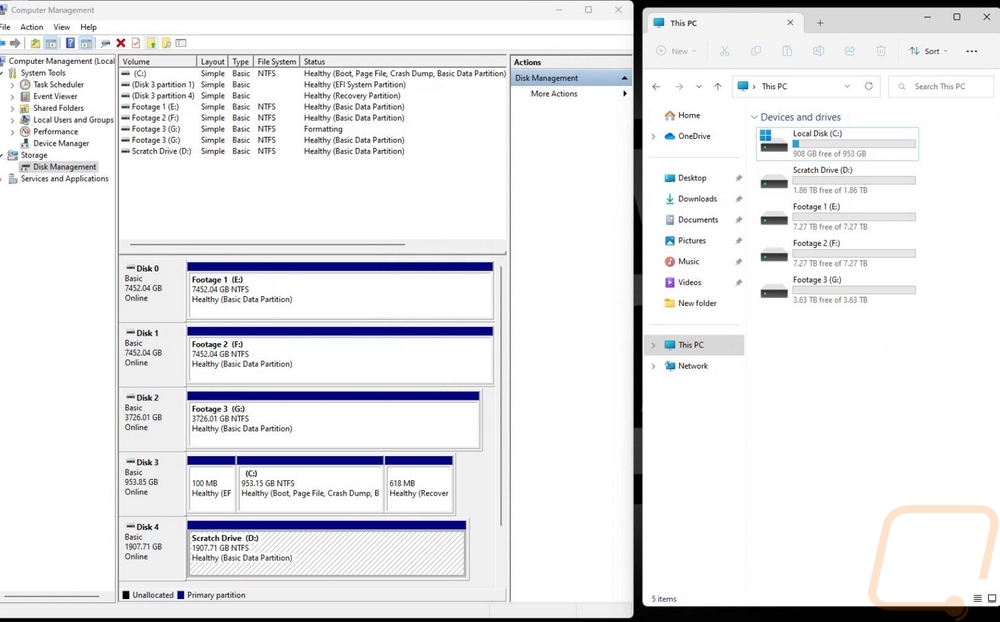
Task: Click the Search This PC field
Action: tap(941, 86)
